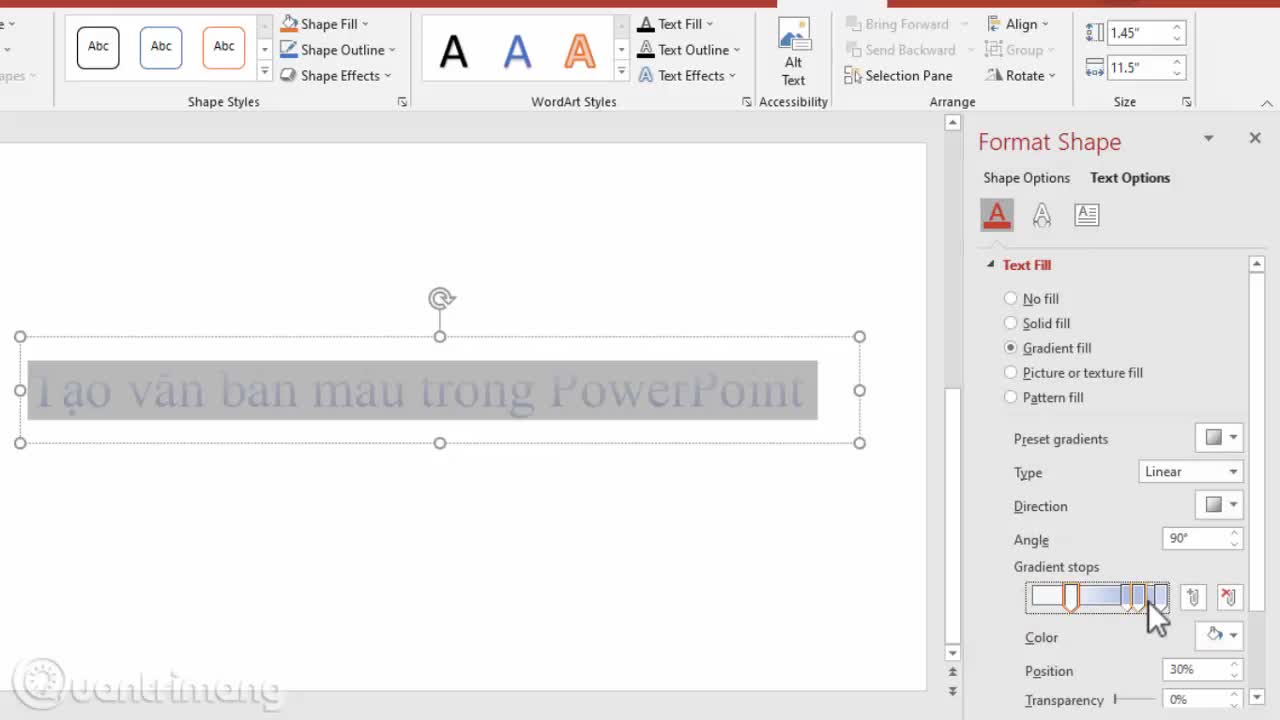
Task: Select the Text Fill & Outline icon
Action: [996, 215]
